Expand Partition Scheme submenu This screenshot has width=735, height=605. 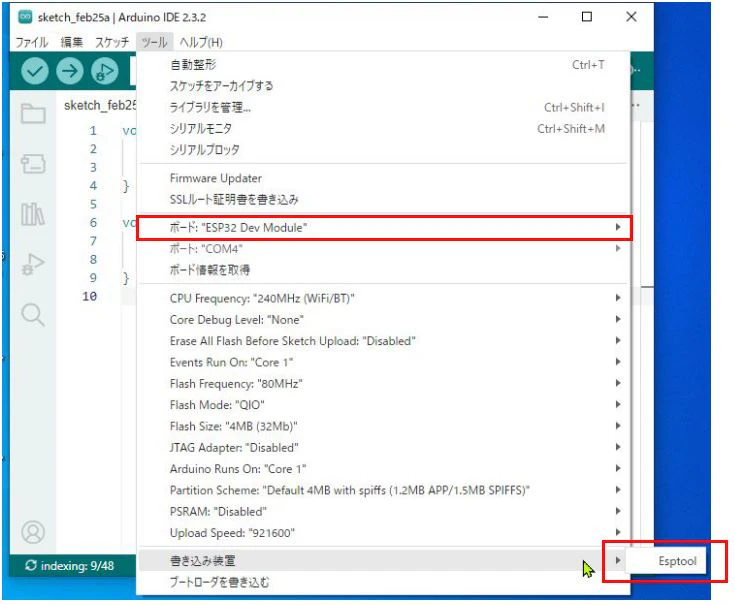pos(384,490)
